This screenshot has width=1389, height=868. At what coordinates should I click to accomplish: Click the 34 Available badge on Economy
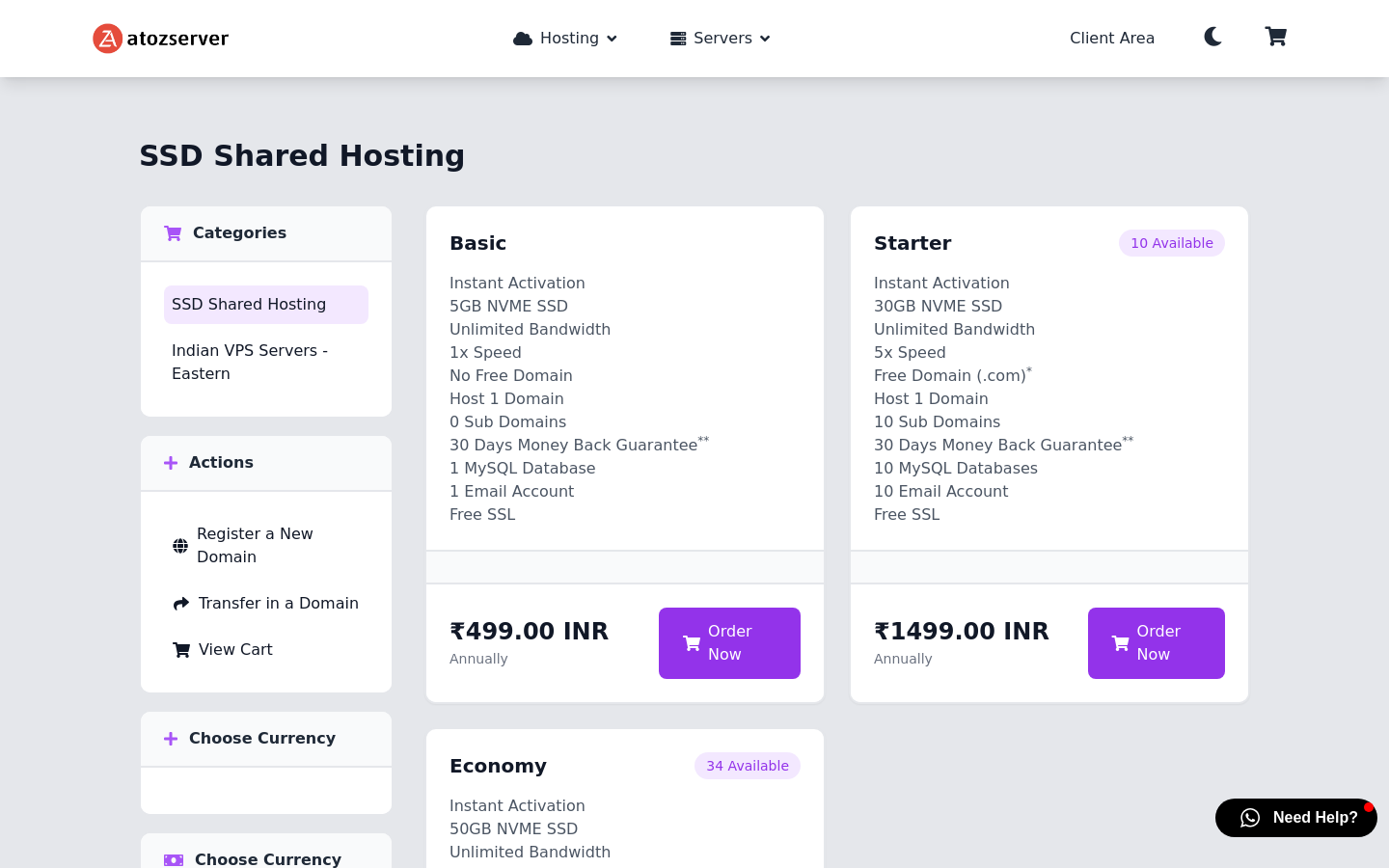coord(748,766)
